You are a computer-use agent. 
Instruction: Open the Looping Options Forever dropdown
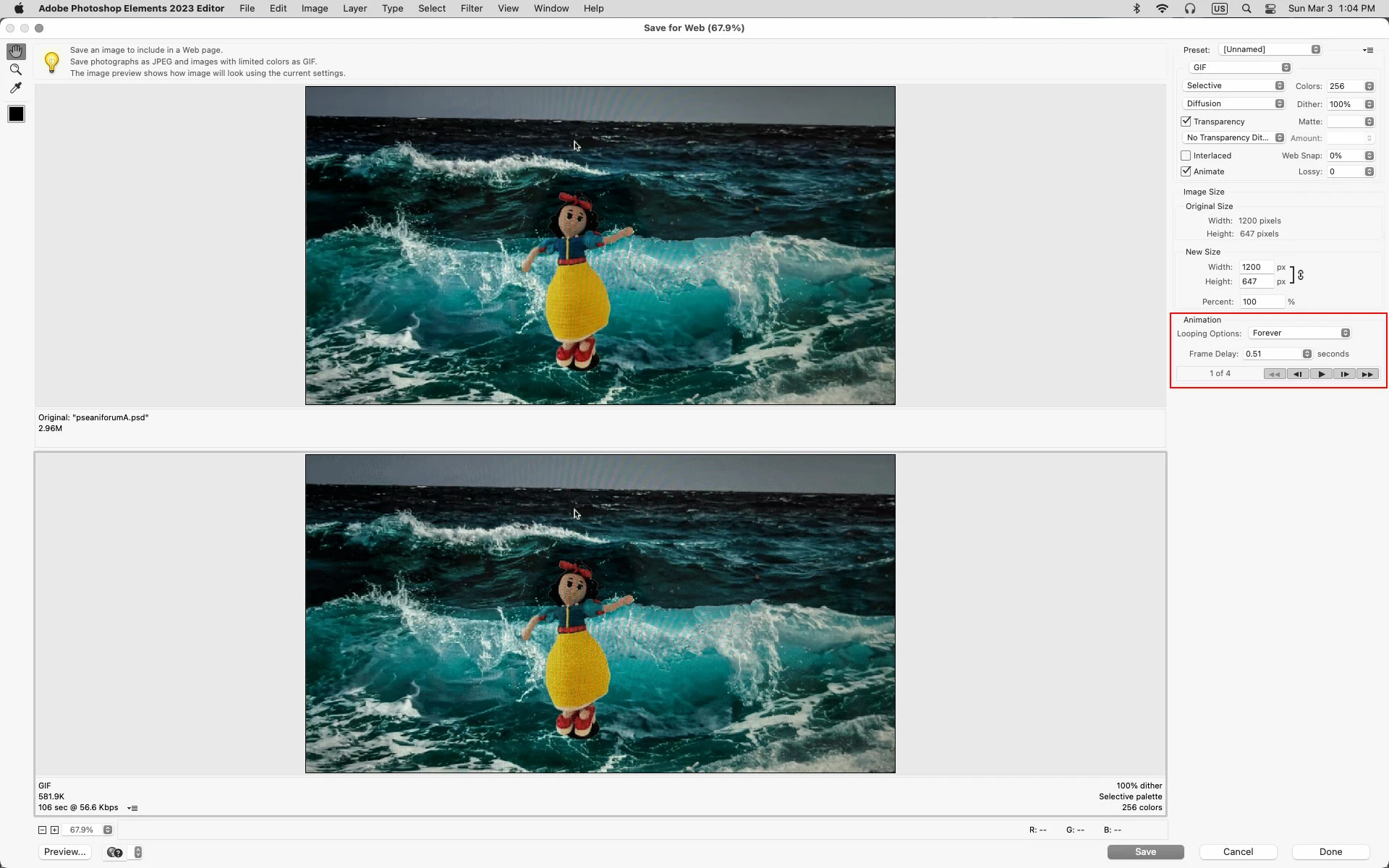pos(1299,333)
